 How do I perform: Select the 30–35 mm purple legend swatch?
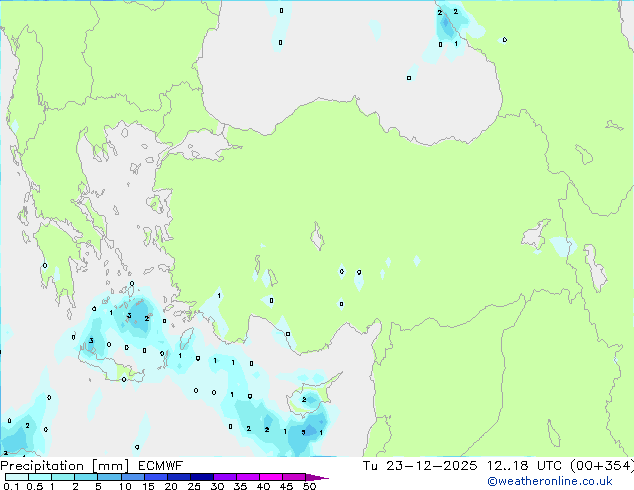[x=225, y=477]
